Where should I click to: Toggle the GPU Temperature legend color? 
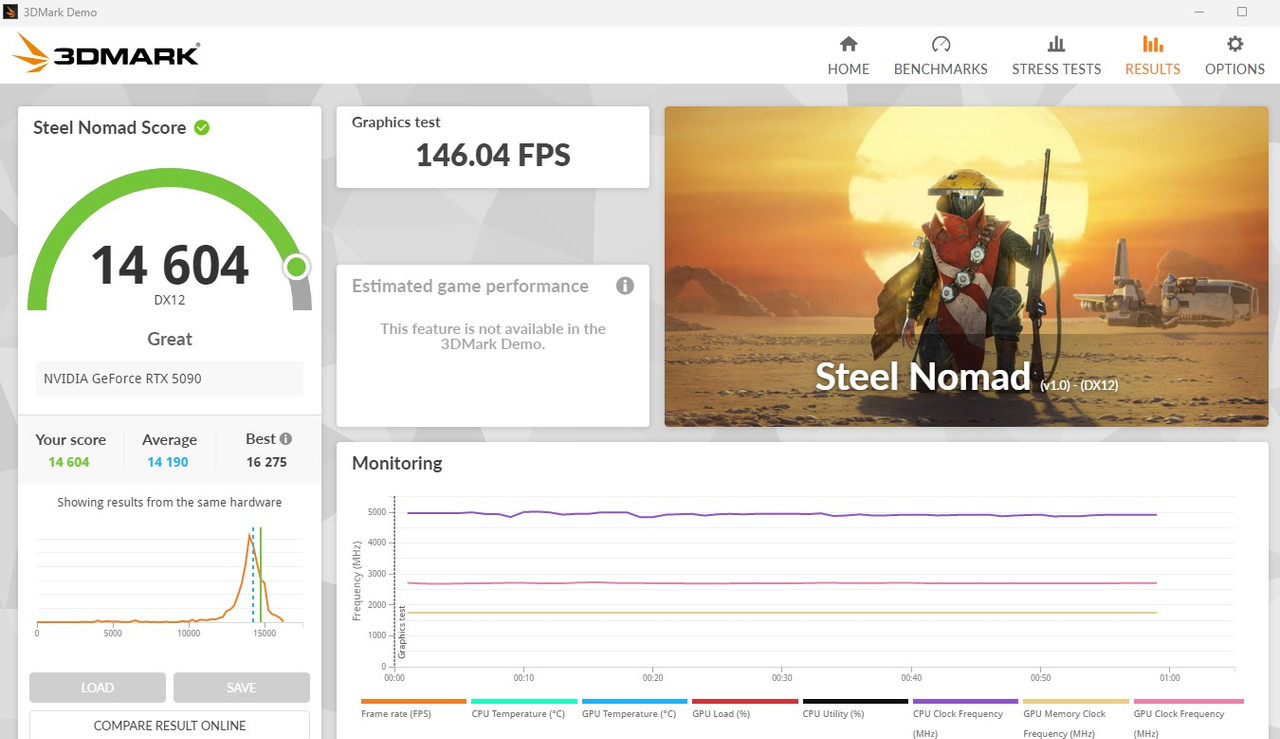click(x=634, y=702)
